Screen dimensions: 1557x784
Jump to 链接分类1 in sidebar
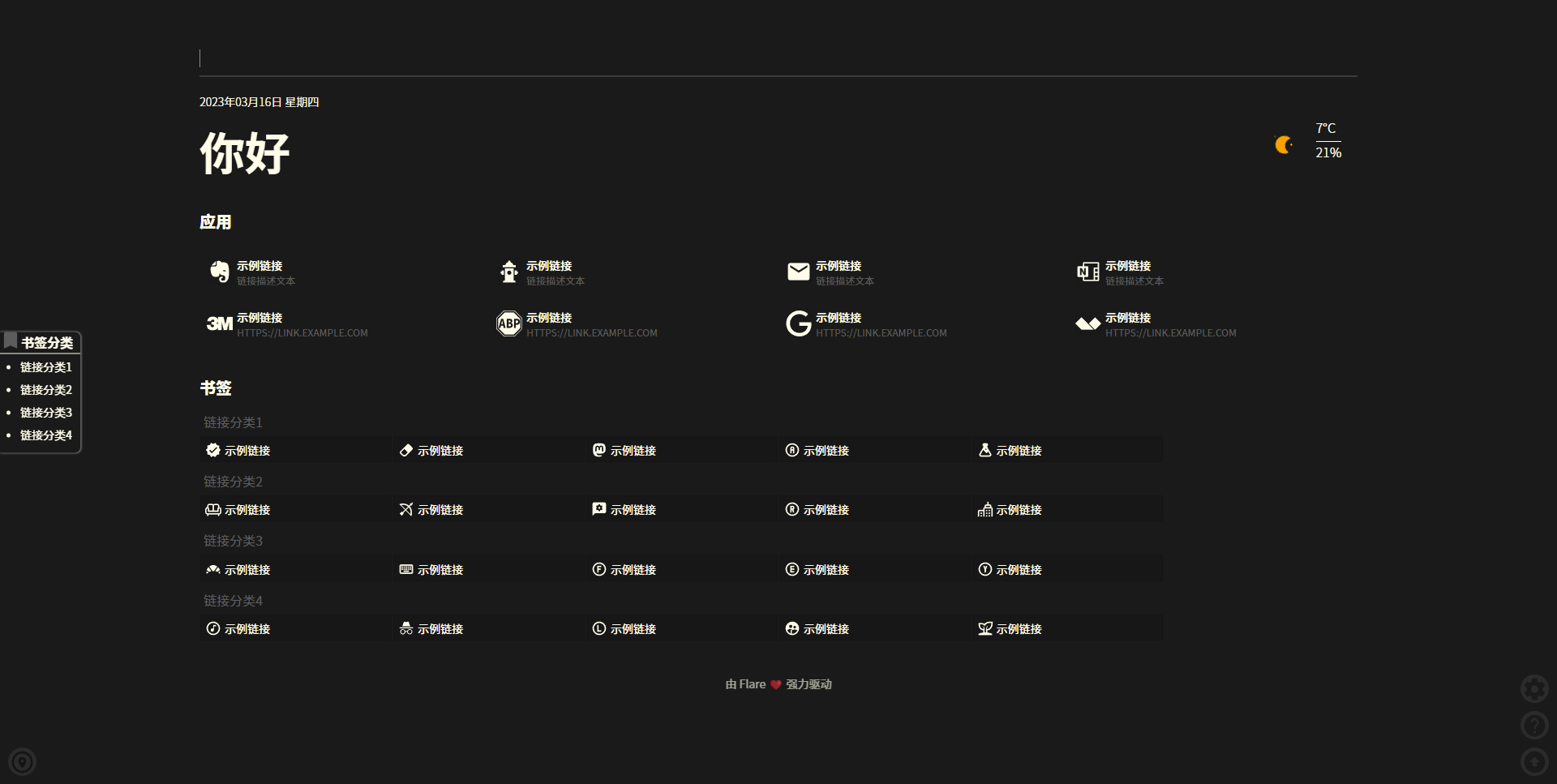[x=46, y=367]
